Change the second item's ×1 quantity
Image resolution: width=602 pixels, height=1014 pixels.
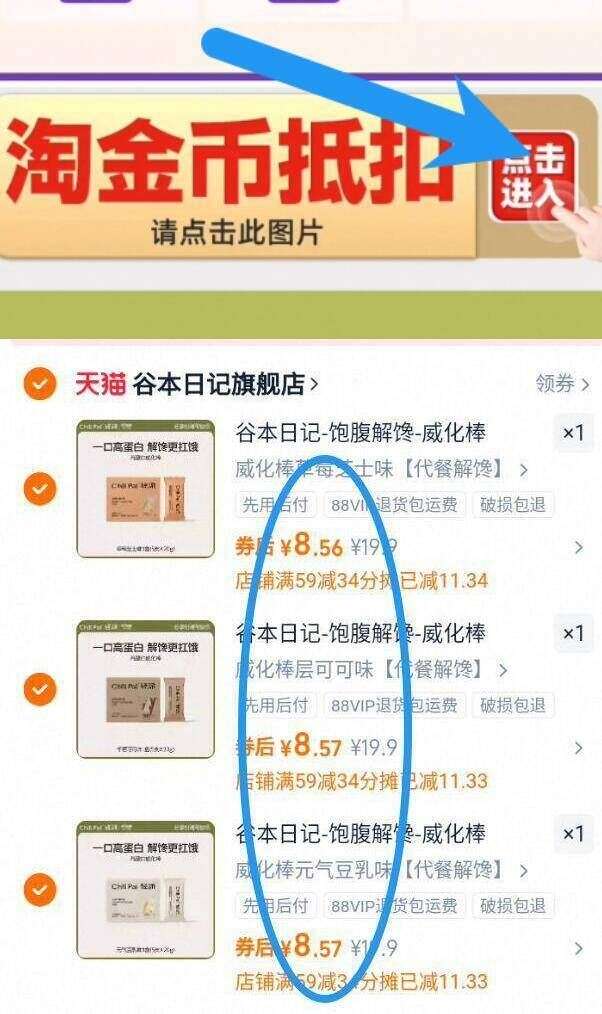click(x=574, y=633)
